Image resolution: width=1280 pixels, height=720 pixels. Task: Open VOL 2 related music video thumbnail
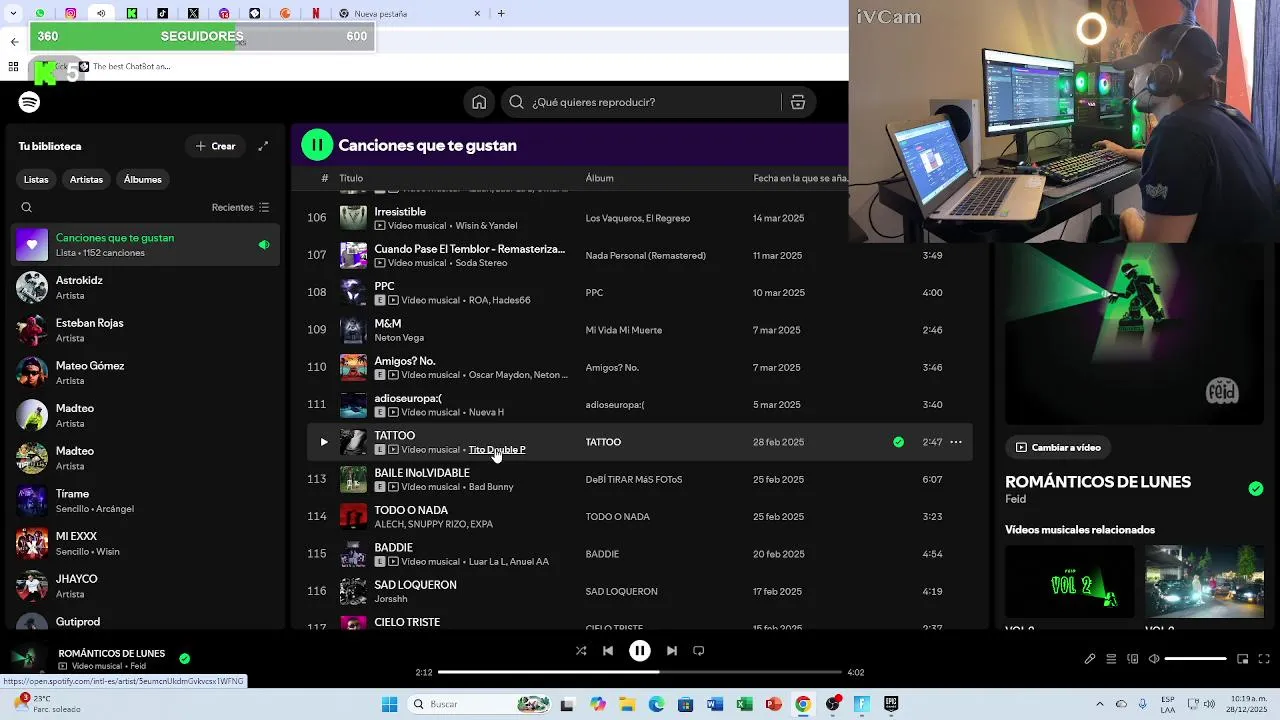pos(1070,582)
